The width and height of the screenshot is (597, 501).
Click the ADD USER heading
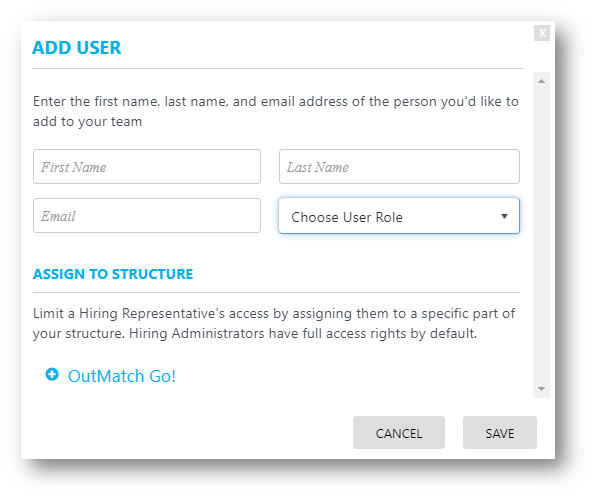click(77, 48)
